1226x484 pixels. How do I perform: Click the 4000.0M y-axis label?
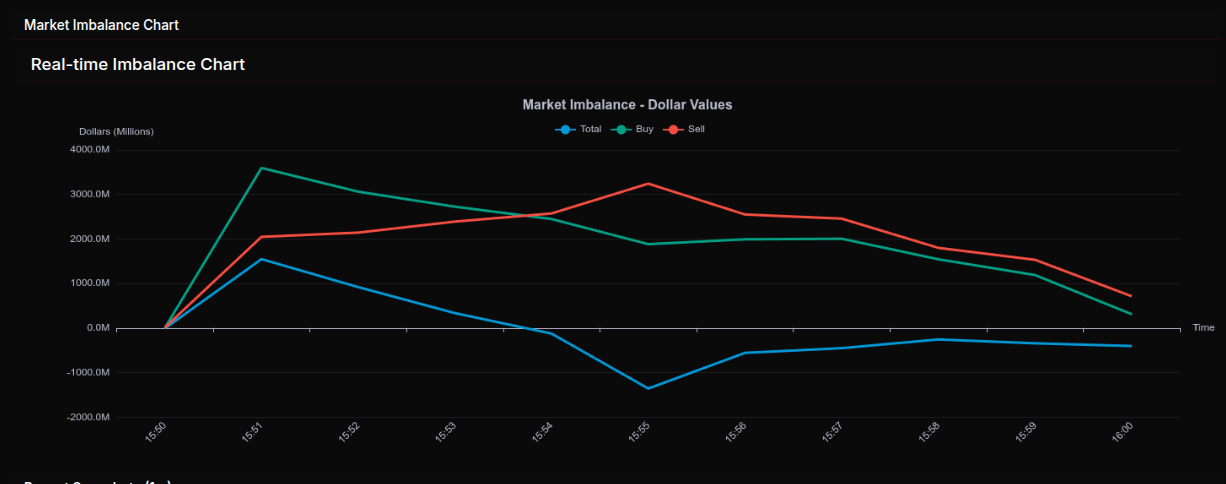click(89, 150)
